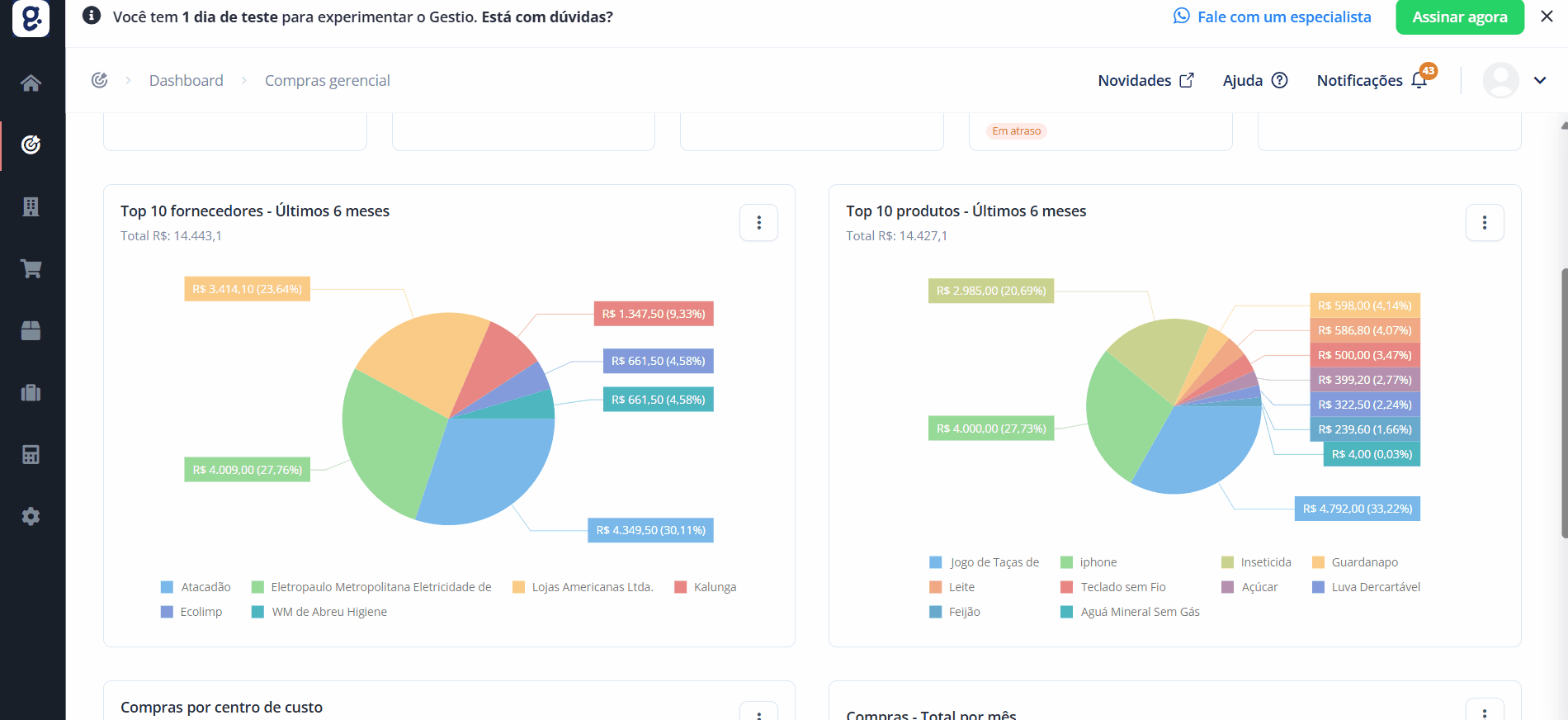The height and width of the screenshot is (720, 1568).
Task: Toggle Ecolimp legend series
Action: [191, 612]
